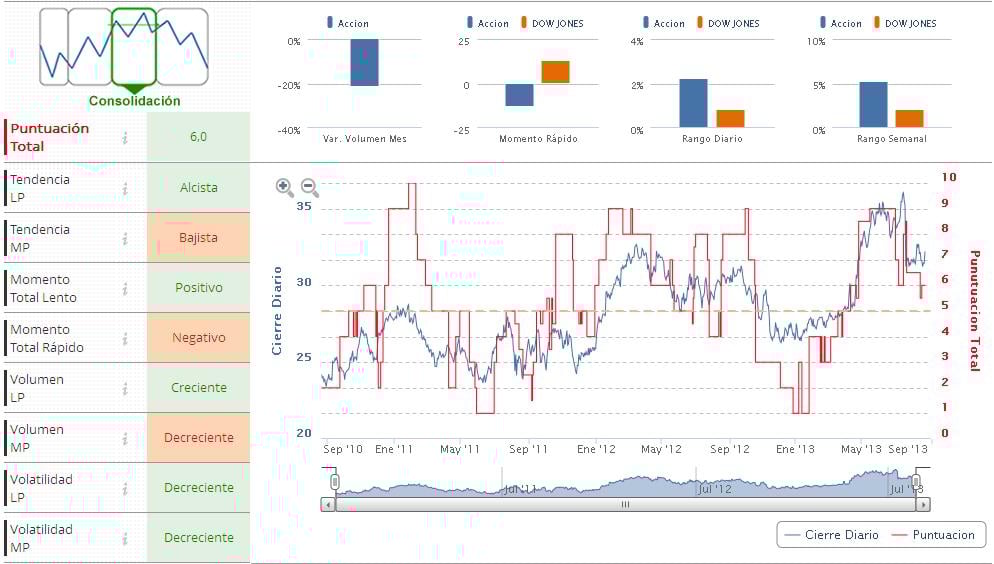
Task: Click the blue Accion Rango Diario bar
Action: [694, 103]
